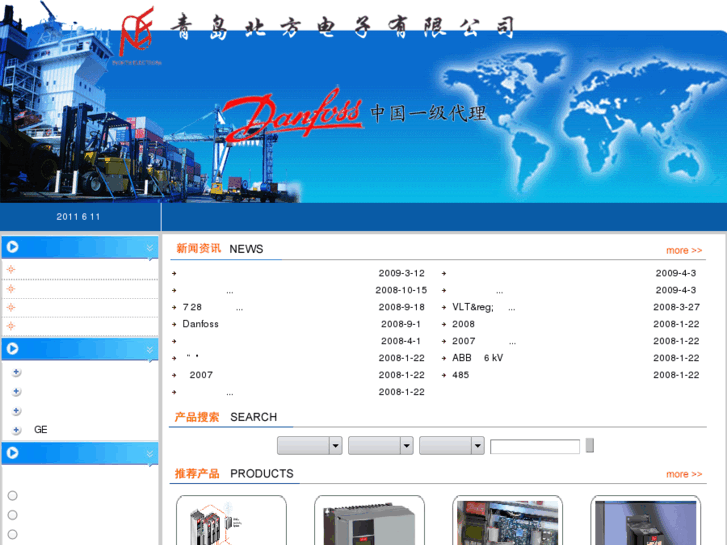727x545 pixels.
Task: Open the multi-drive diagram product thumbnail
Action: 231,520
